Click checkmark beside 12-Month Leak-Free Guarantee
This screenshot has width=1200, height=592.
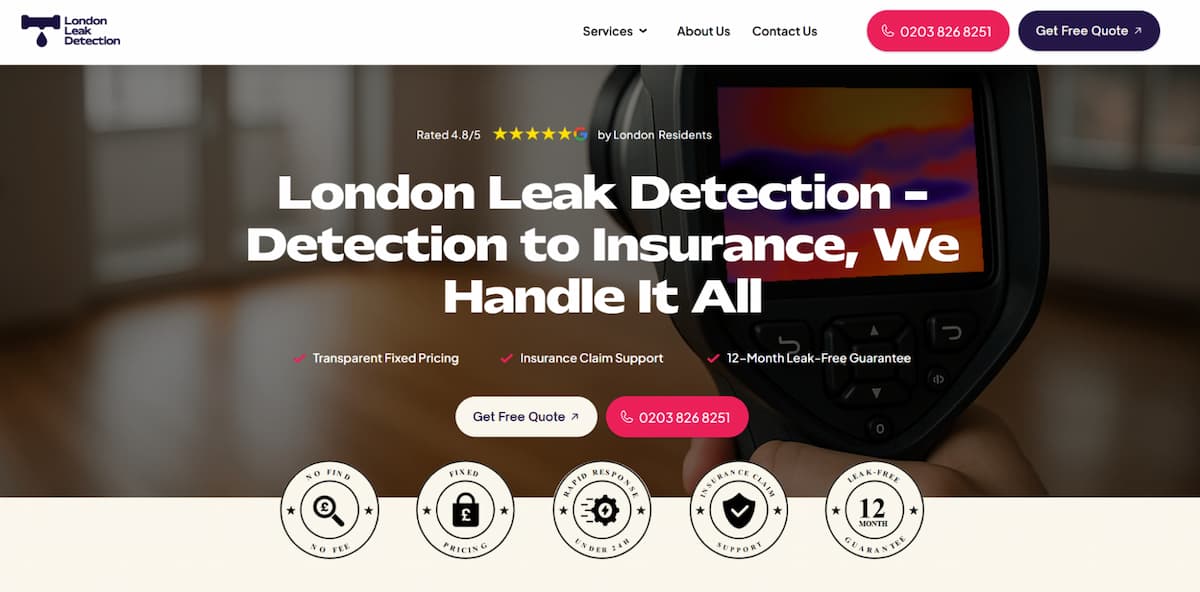click(x=713, y=358)
